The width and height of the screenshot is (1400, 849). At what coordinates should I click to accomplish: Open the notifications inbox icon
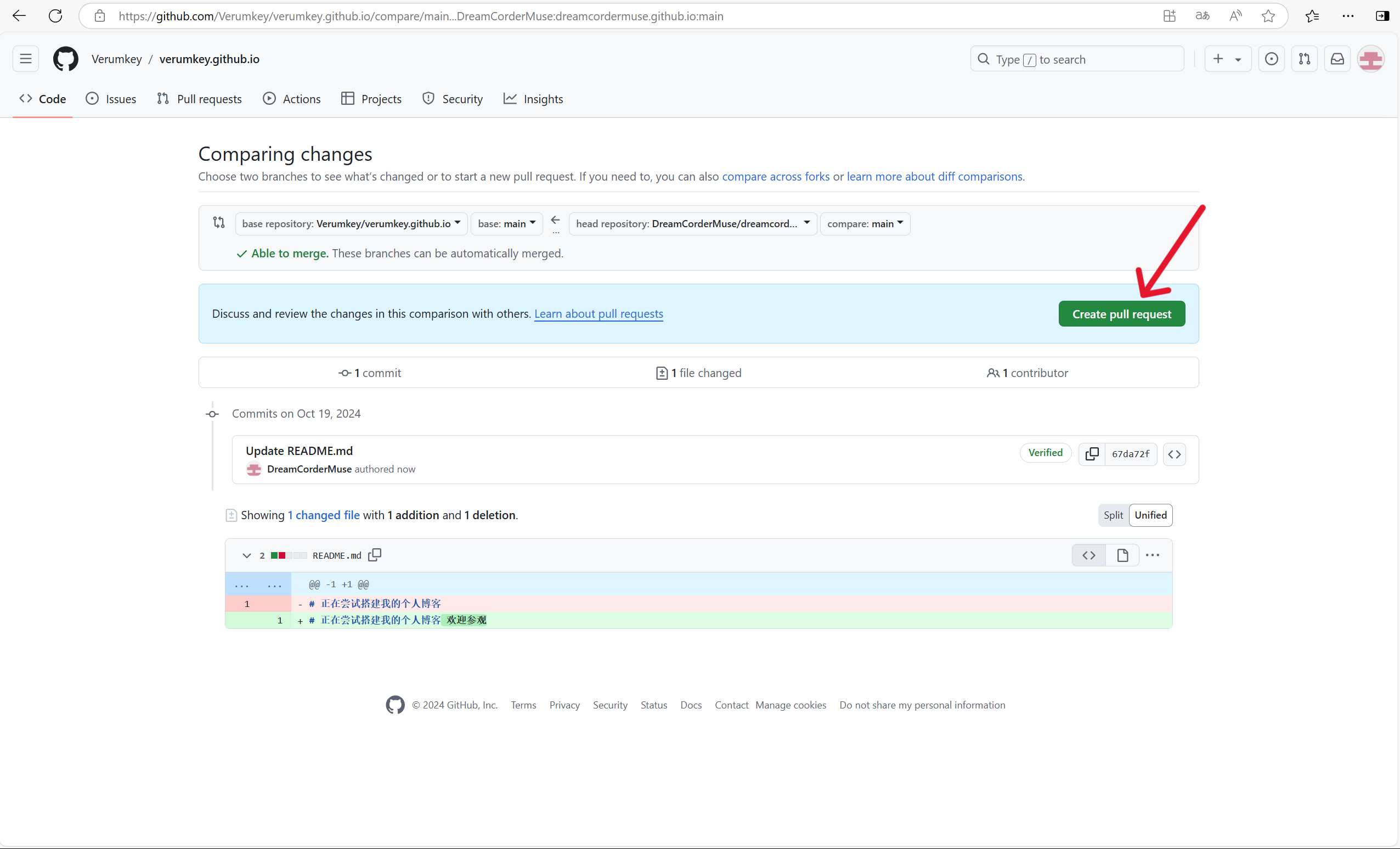click(x=1337, y=59)
